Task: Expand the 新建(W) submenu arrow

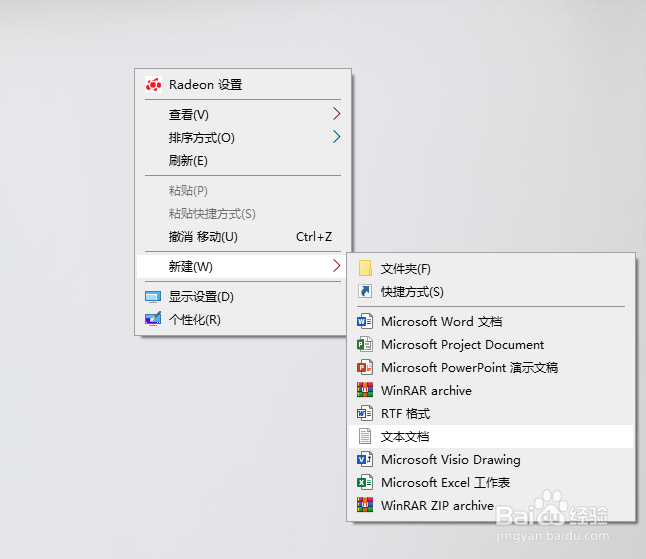Action: [337, 266]
